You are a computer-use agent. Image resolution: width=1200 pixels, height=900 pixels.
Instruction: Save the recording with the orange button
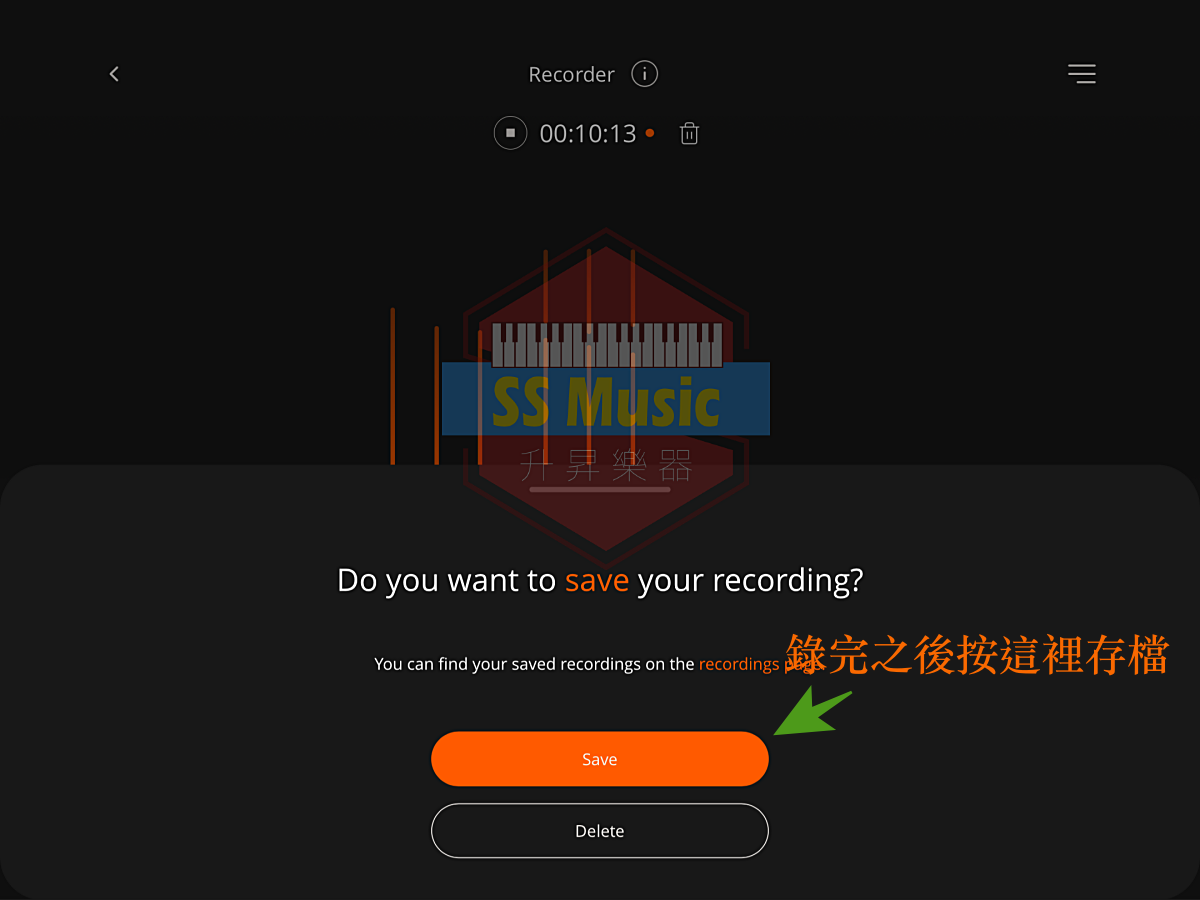tap(600, 759)
